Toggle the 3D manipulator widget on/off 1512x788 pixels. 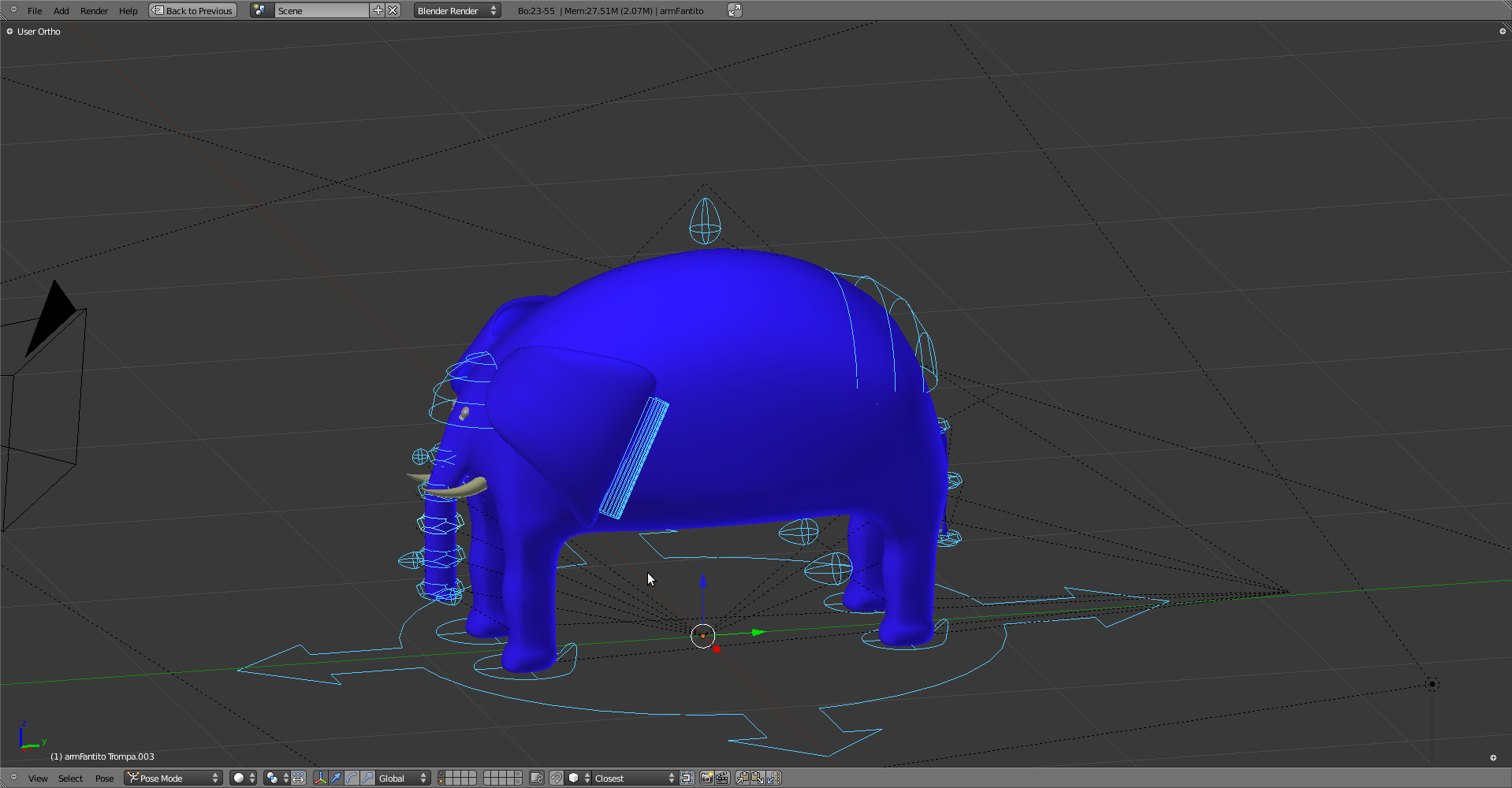tap(320, 778)
